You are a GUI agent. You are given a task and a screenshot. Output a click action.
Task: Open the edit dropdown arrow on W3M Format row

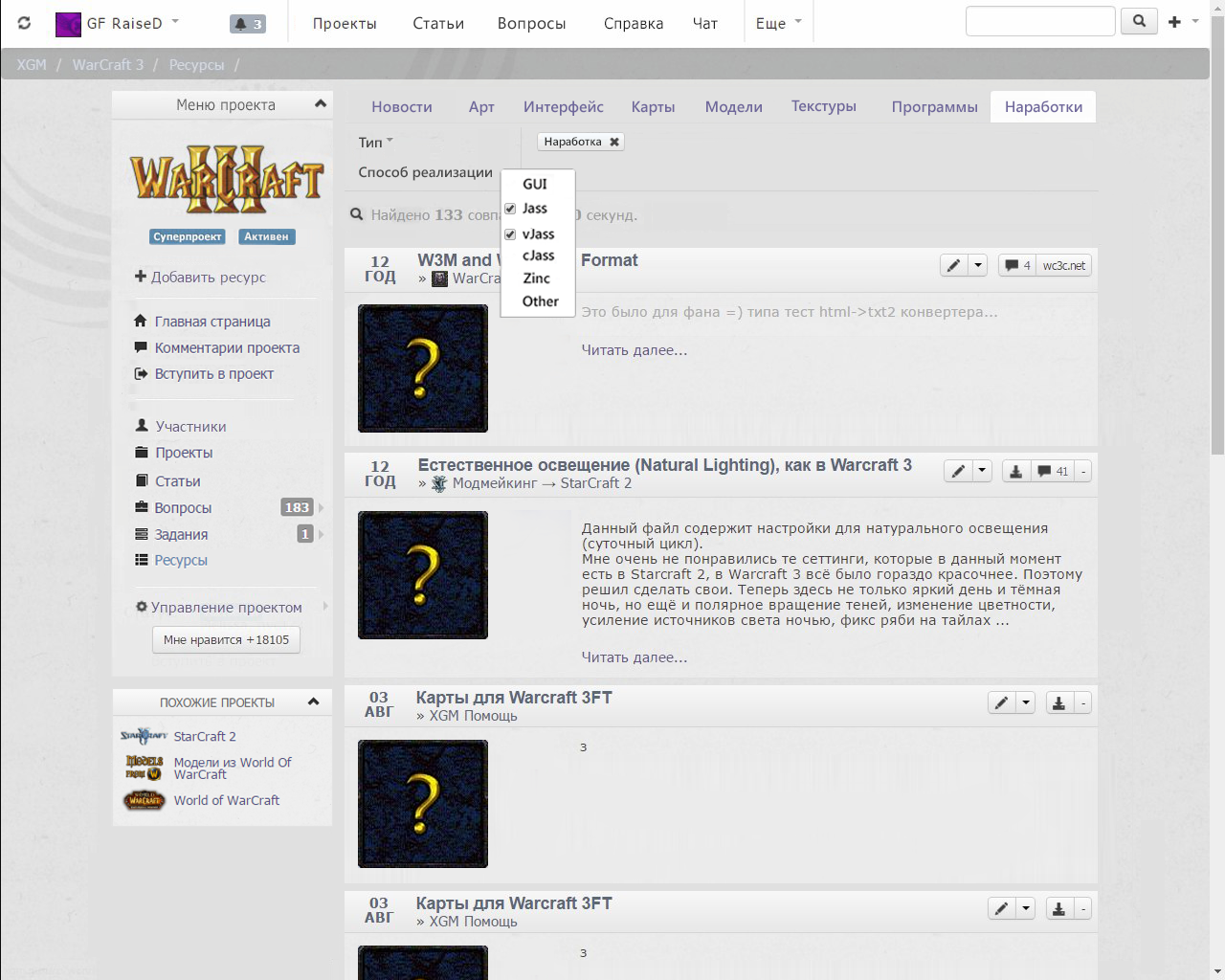tap(977, 265)
